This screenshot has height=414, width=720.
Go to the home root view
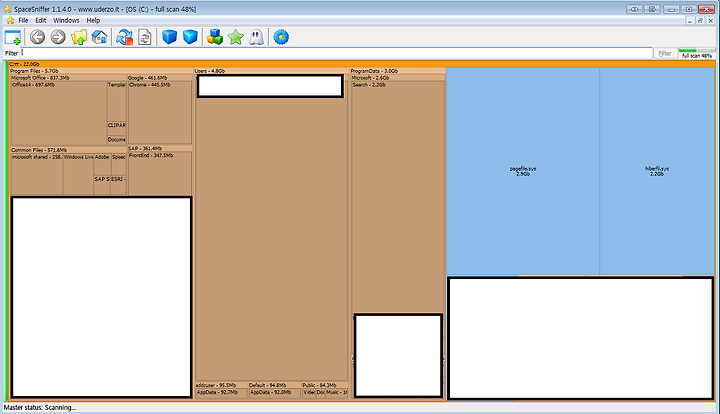tap(100, 37)
